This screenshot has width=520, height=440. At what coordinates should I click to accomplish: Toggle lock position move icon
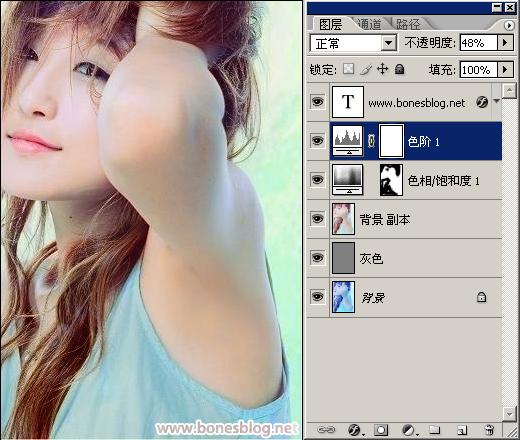(382, 69)
